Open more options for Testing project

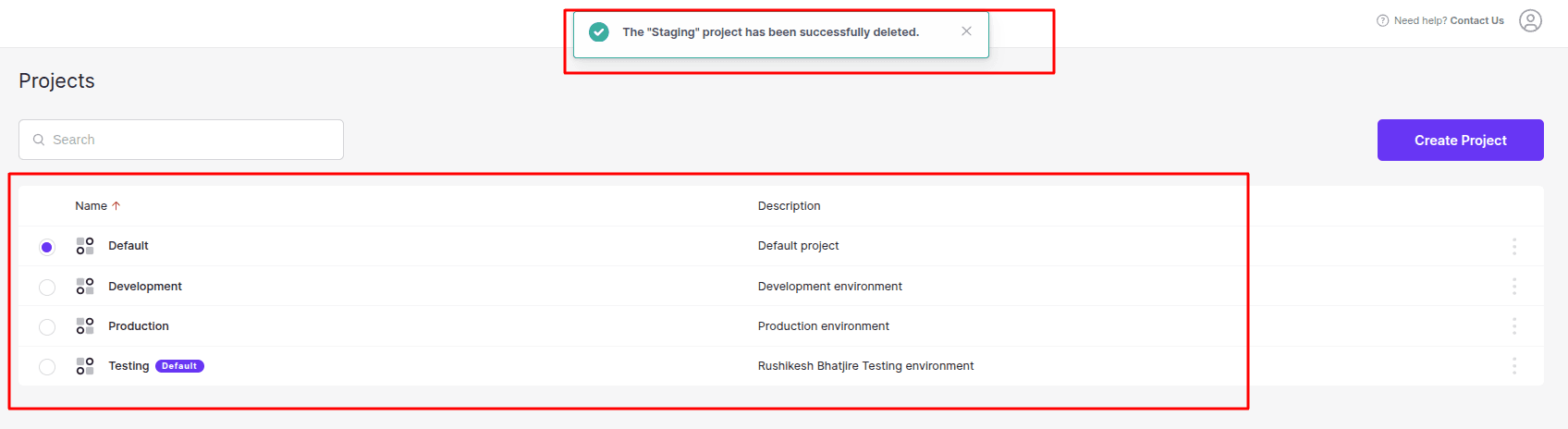click(x=1514, y=366)
